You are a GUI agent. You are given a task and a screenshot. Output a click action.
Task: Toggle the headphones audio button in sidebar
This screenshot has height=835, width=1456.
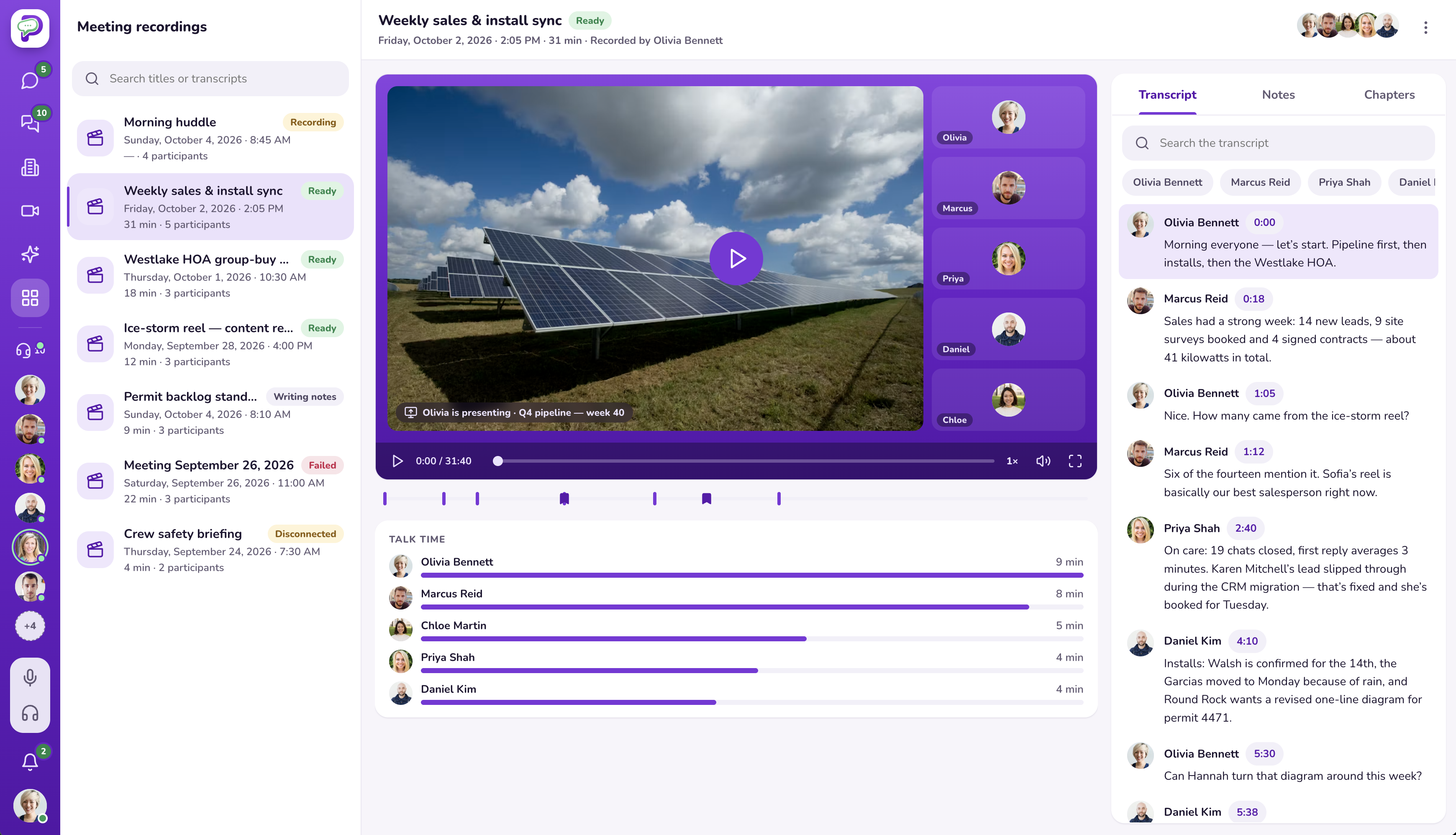click(30, 713)
